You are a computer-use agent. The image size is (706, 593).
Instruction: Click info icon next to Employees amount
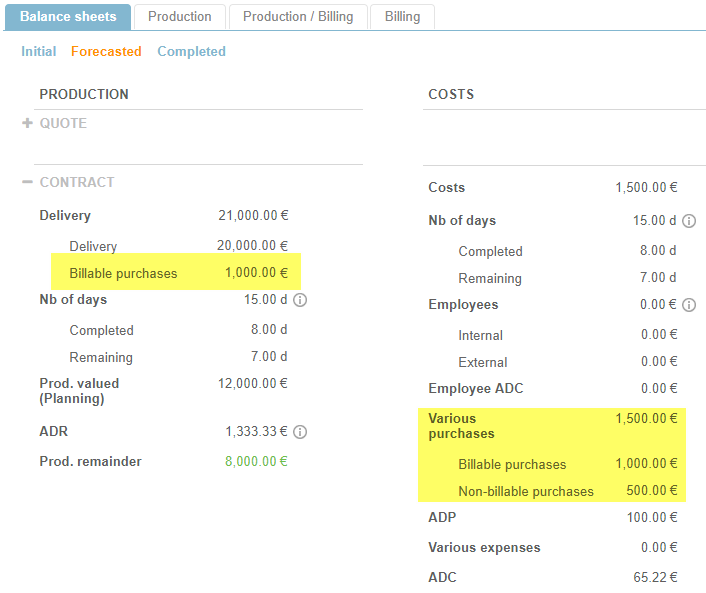pos(689,305)
